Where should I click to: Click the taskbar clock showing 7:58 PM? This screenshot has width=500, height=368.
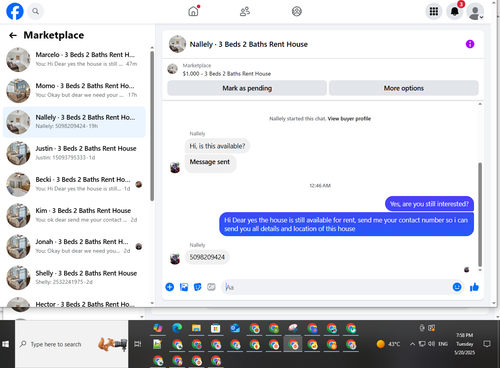tap(465, 344)
